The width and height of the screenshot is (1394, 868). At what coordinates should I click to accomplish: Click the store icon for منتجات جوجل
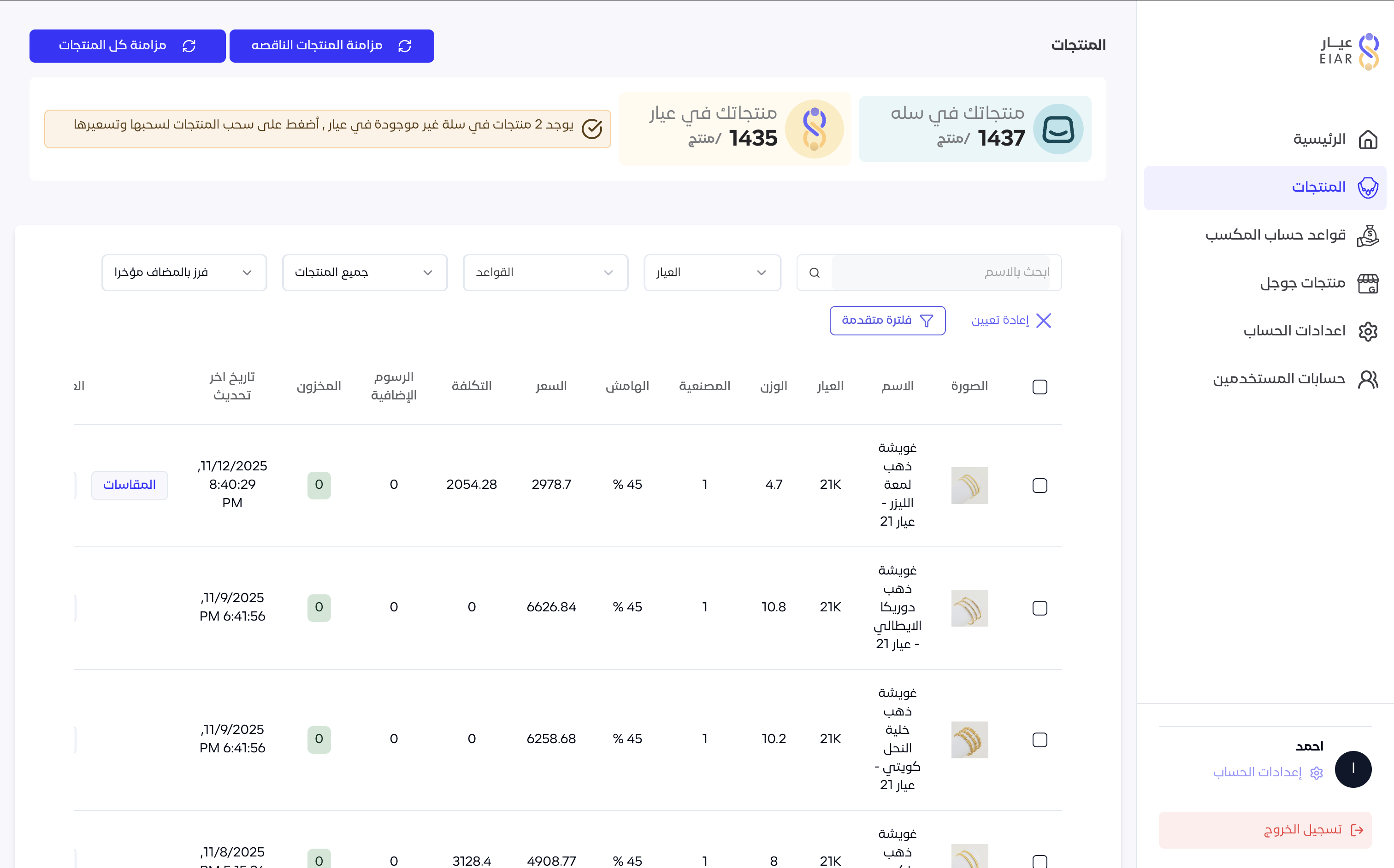point(1368,283)
